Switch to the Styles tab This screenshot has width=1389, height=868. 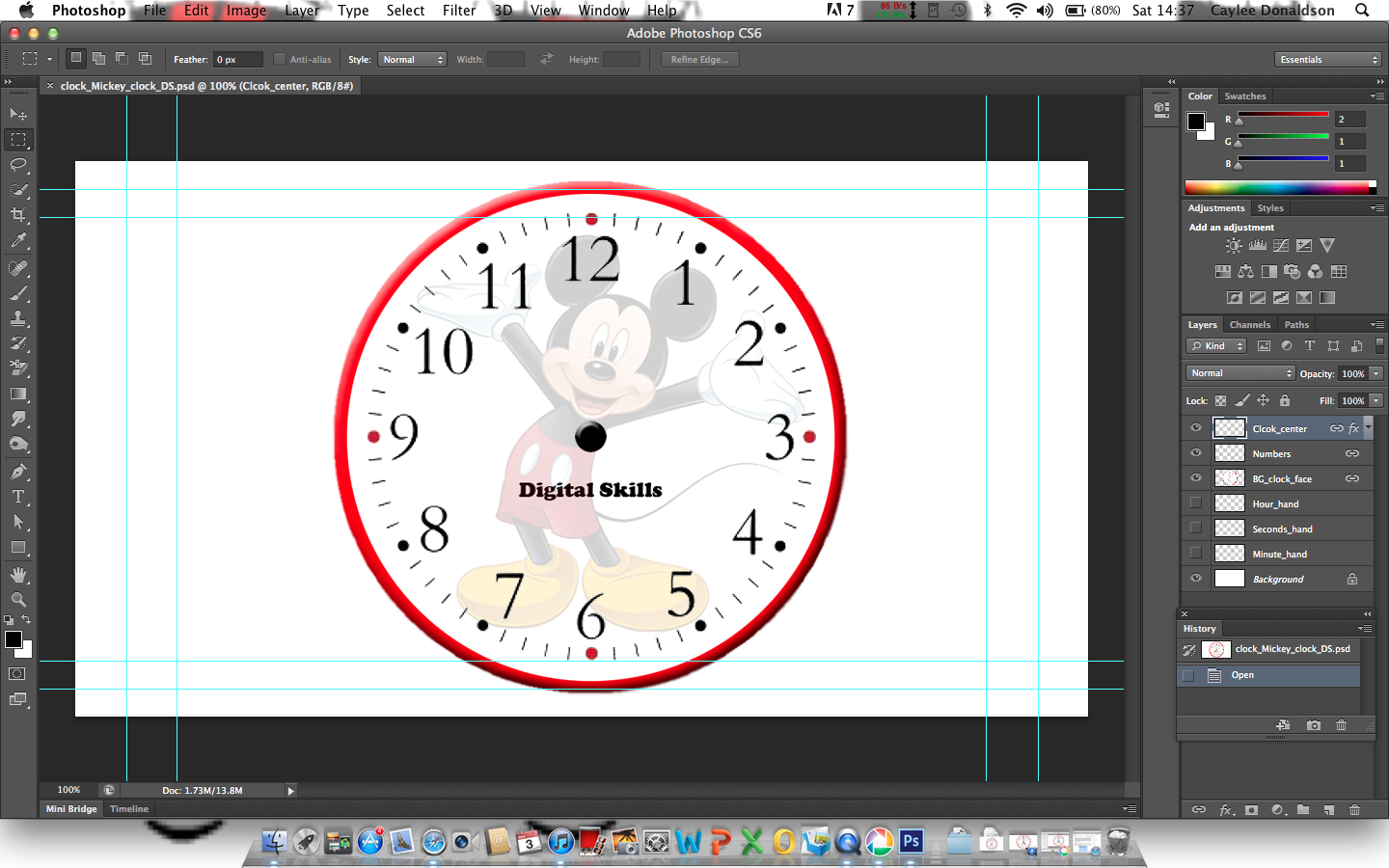(x=1270, y=208)
